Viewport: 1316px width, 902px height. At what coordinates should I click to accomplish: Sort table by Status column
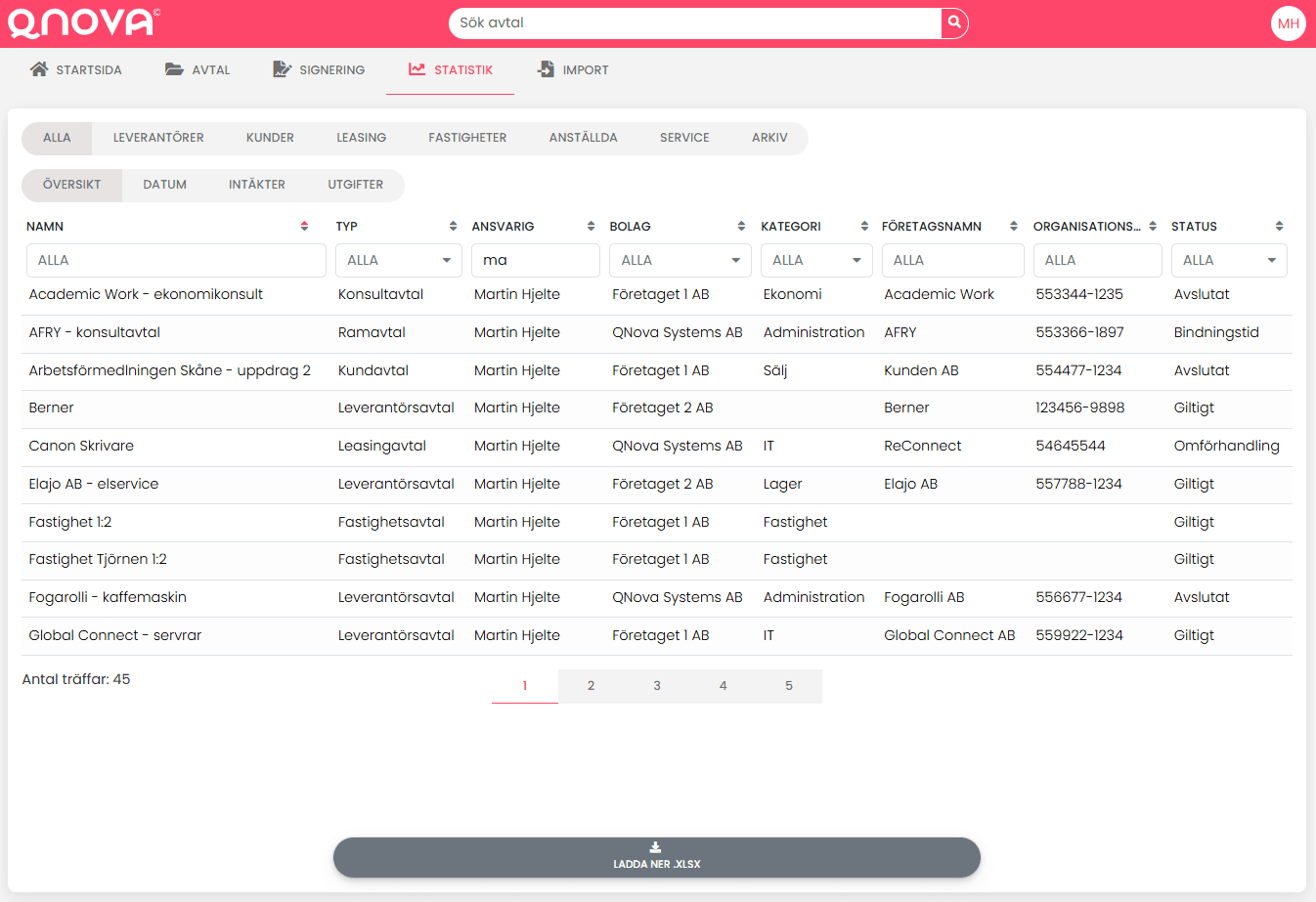[x=1279, y=226]
